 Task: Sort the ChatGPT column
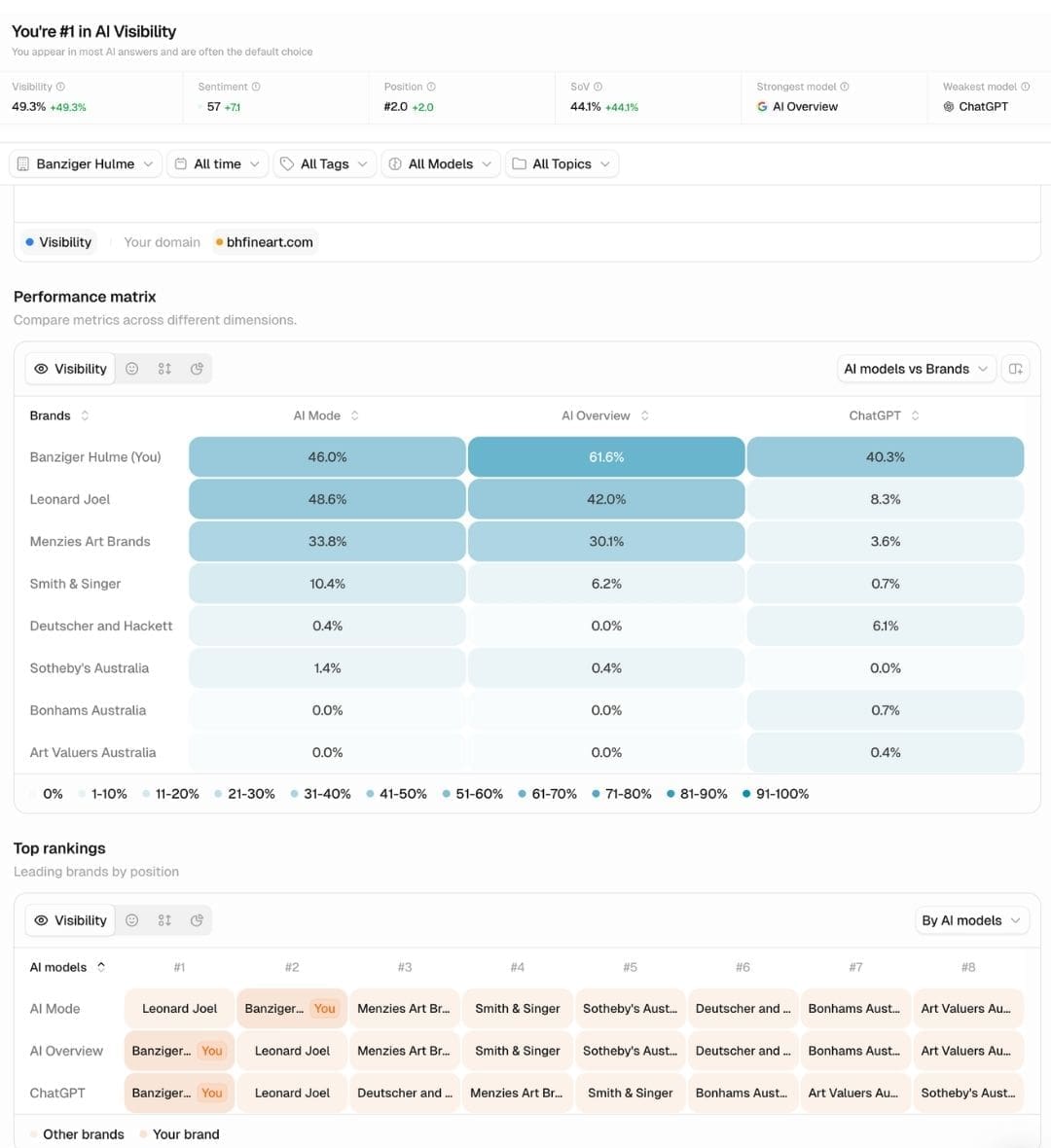(x=915, y=415)
